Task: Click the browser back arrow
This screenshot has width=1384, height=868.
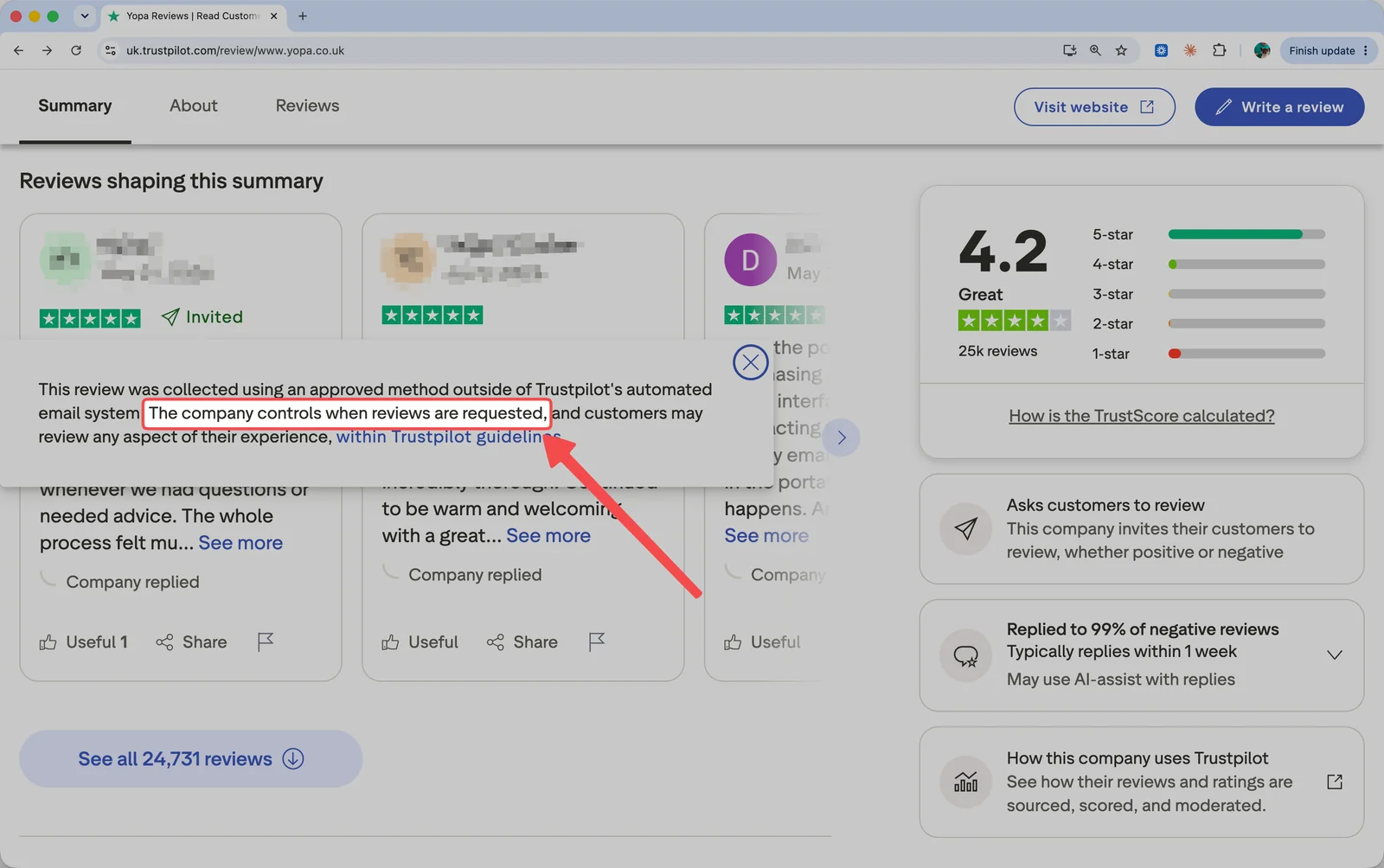Action: (x=19, y=50)
